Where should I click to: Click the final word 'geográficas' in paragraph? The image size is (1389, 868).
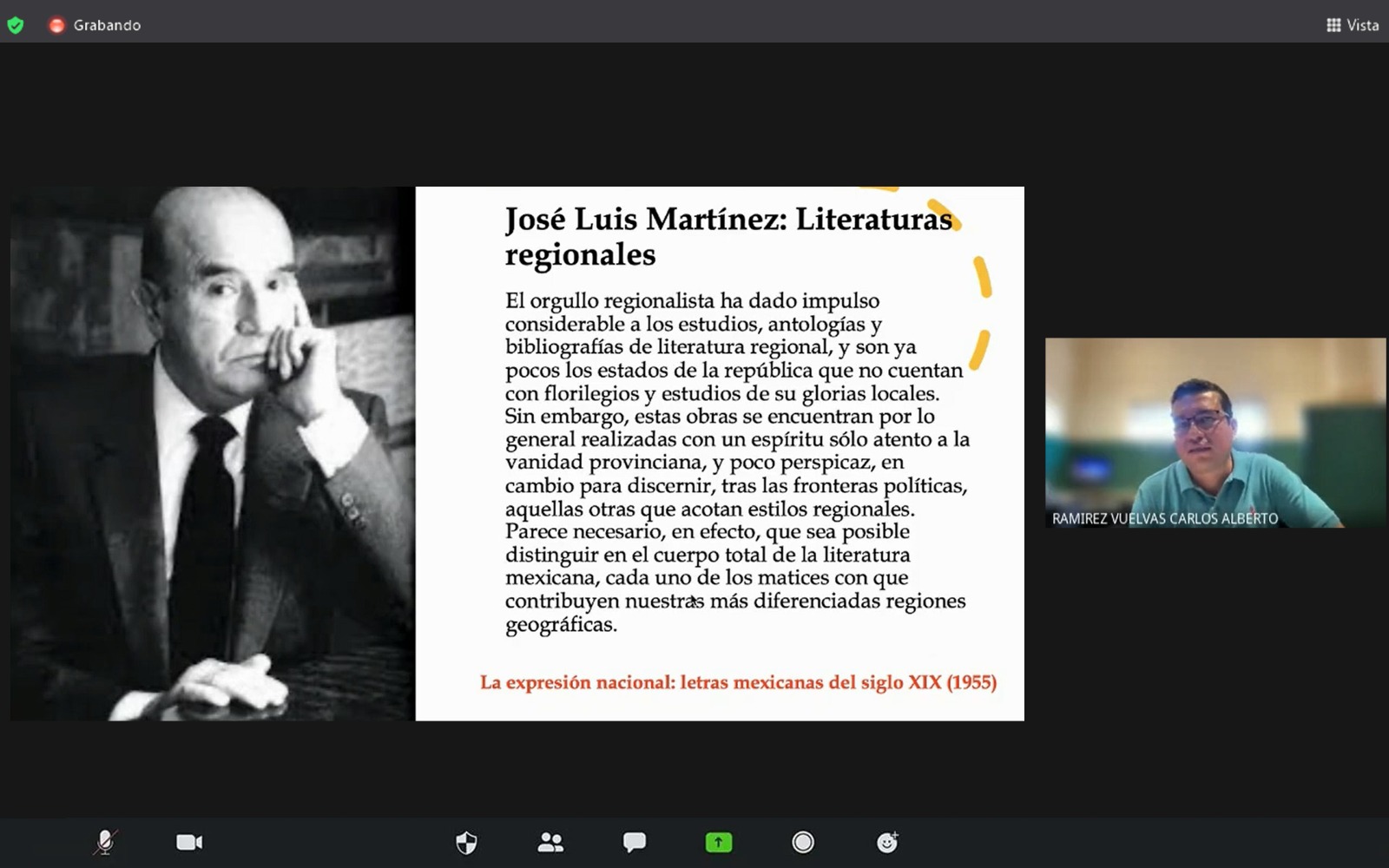[x=560, y=625]
